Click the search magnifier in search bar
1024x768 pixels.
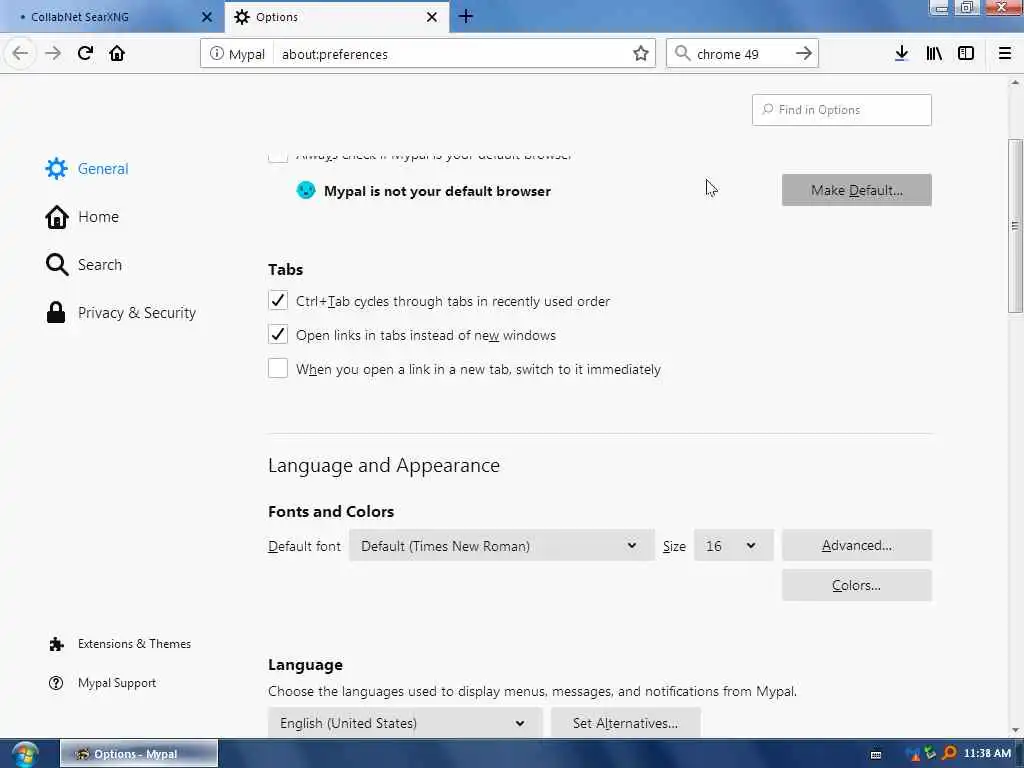coord(682,54)
